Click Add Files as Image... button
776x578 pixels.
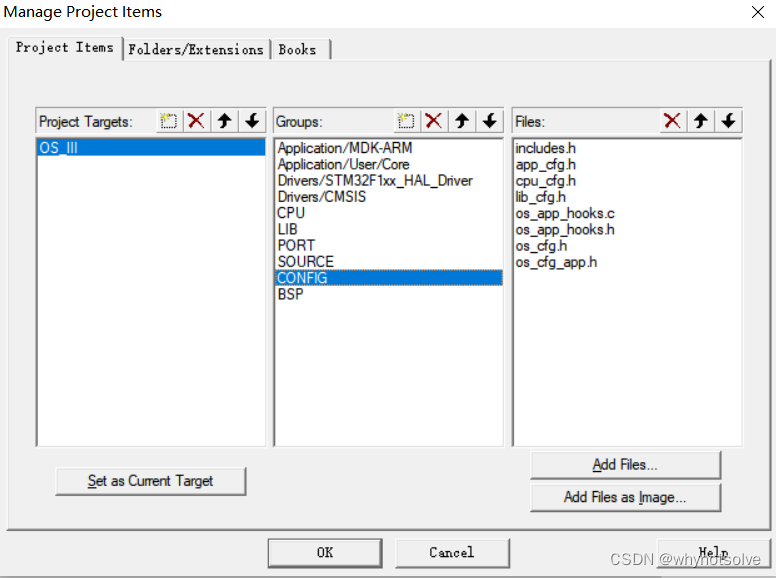coord(625,497)
